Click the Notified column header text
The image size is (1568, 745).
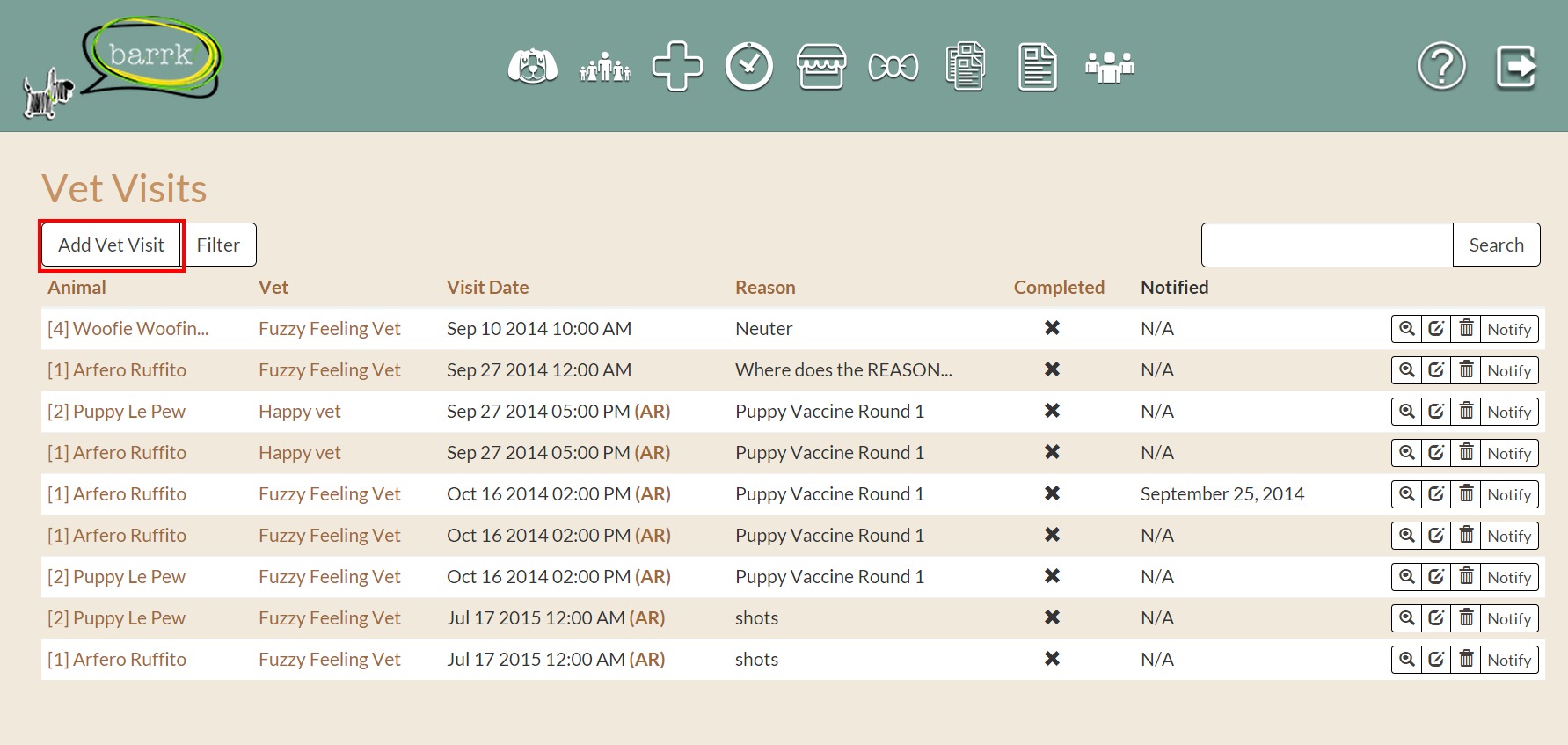coord(1174,288)
